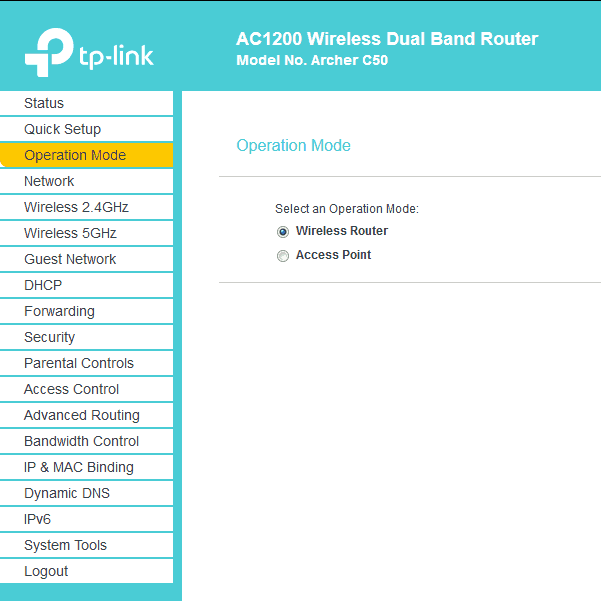Image resolution: width=601 pixels, height=601 pixels.
Task: Open Advanced Routing menu
Action: [x=86, y=415]
